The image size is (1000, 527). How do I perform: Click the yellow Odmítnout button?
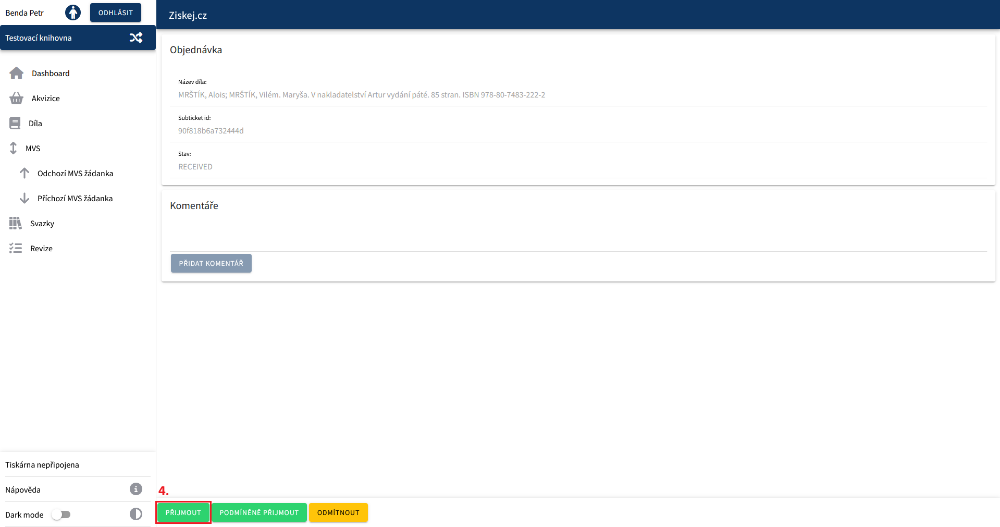[x=338, y=512]
